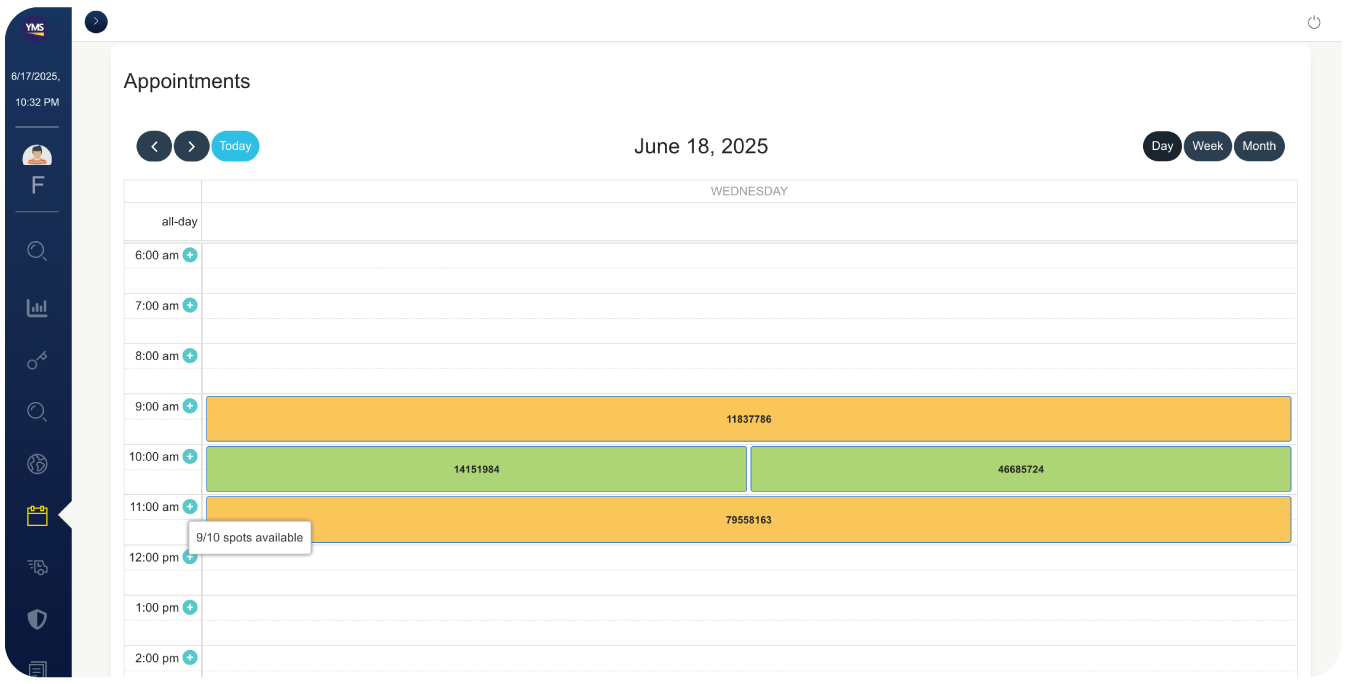
Task: Click the first magnifier search sidebar icon
Action: pyautogui.click(x=37, y=251)
